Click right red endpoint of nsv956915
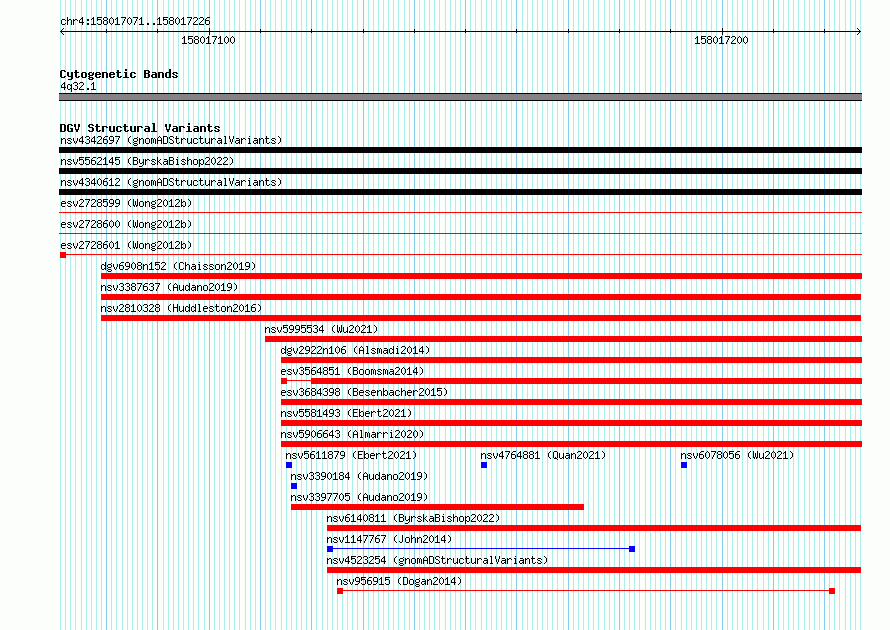Screen dimensions: 890x630 (x=832, y=591)
